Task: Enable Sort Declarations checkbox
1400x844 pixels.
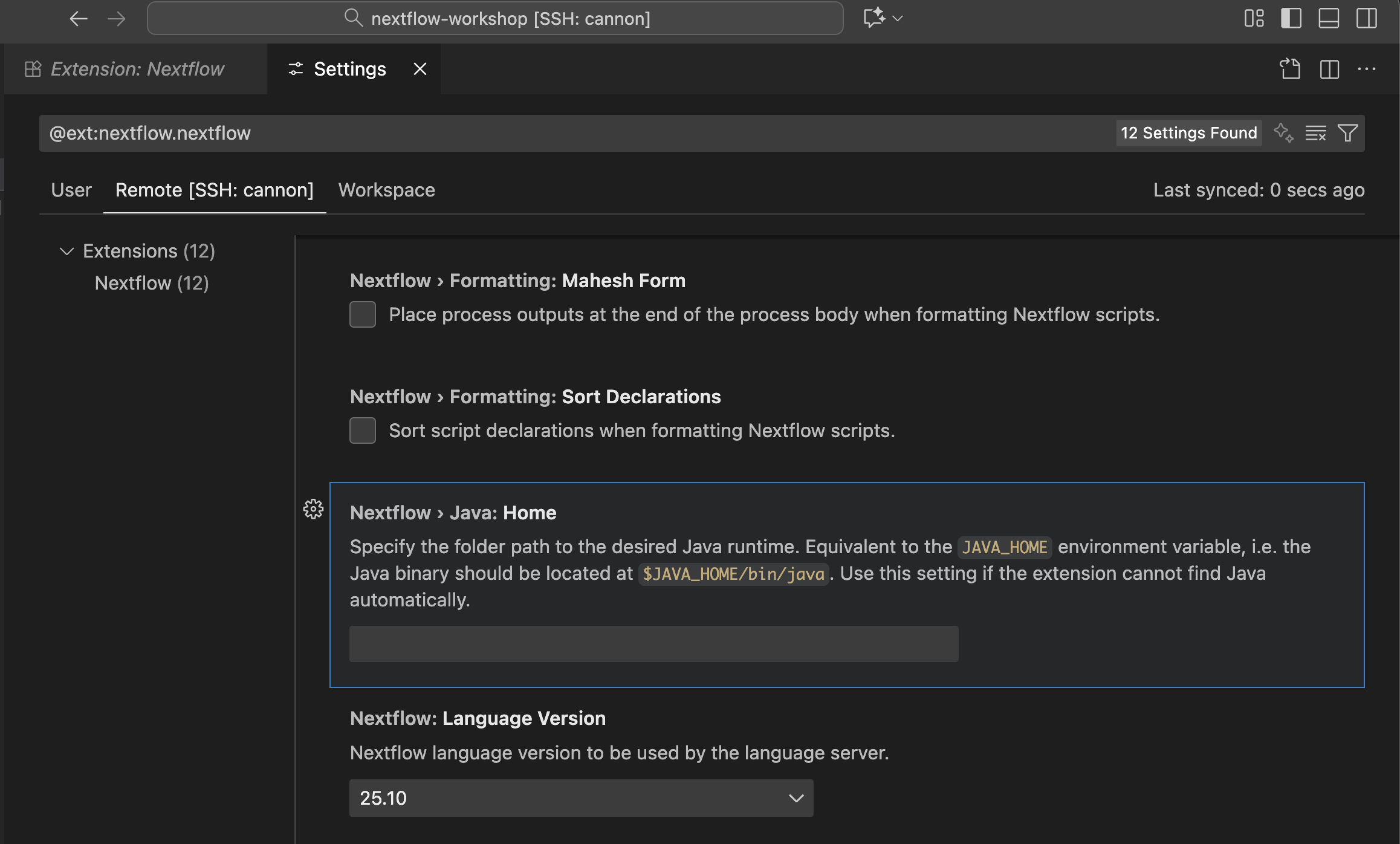Action: tap(363, 430)
